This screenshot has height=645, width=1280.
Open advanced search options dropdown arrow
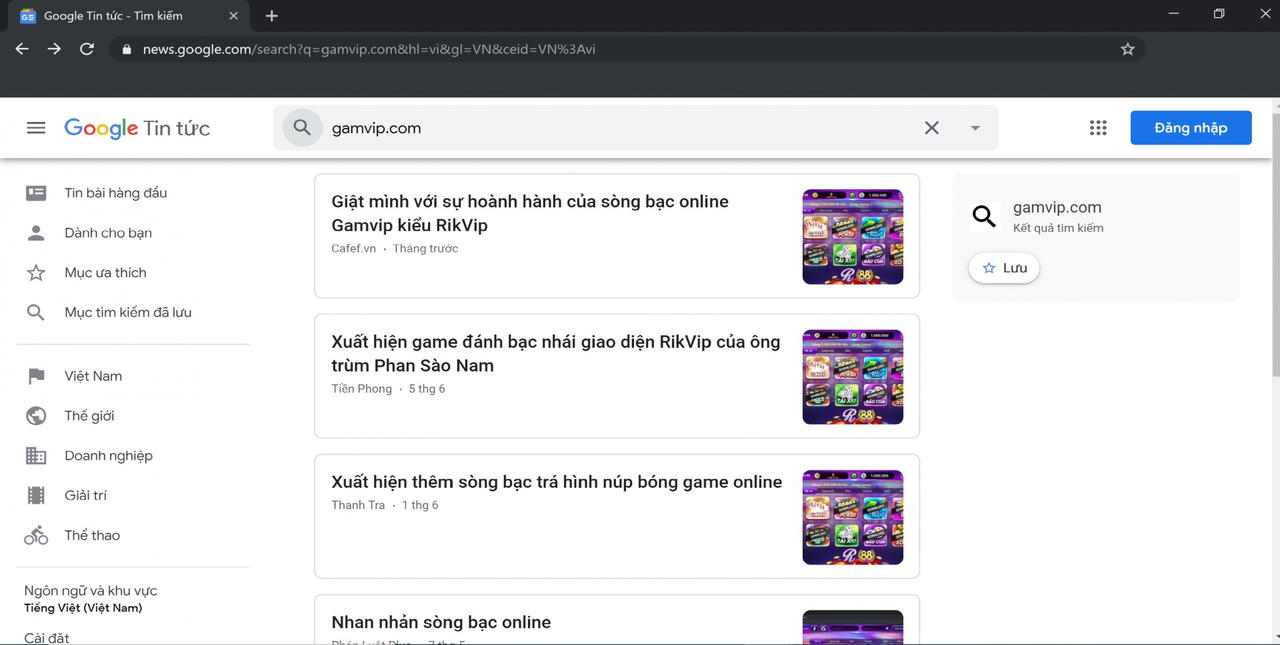pyautogui.click(x=975, y=127)
